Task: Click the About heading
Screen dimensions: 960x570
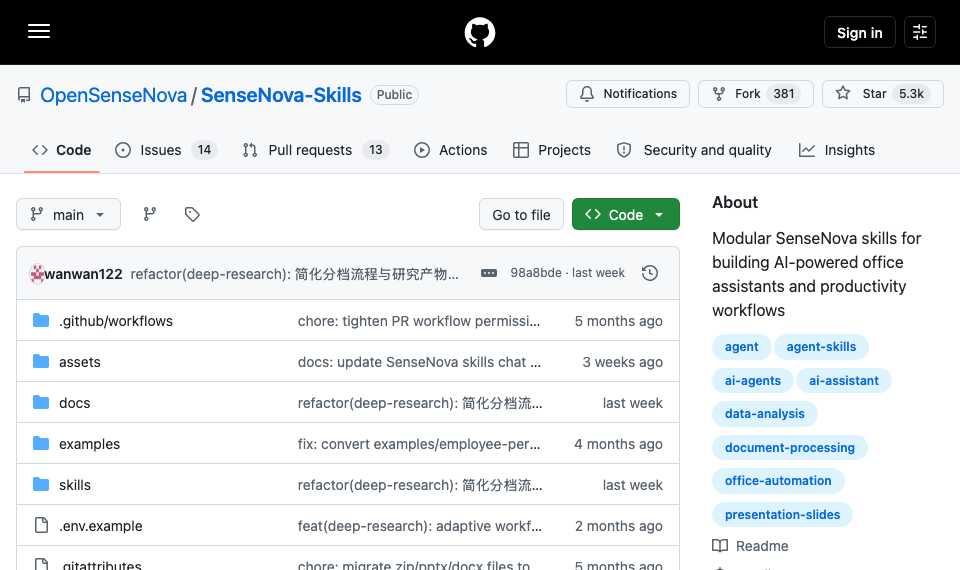Action: click(x=735, y=202)
